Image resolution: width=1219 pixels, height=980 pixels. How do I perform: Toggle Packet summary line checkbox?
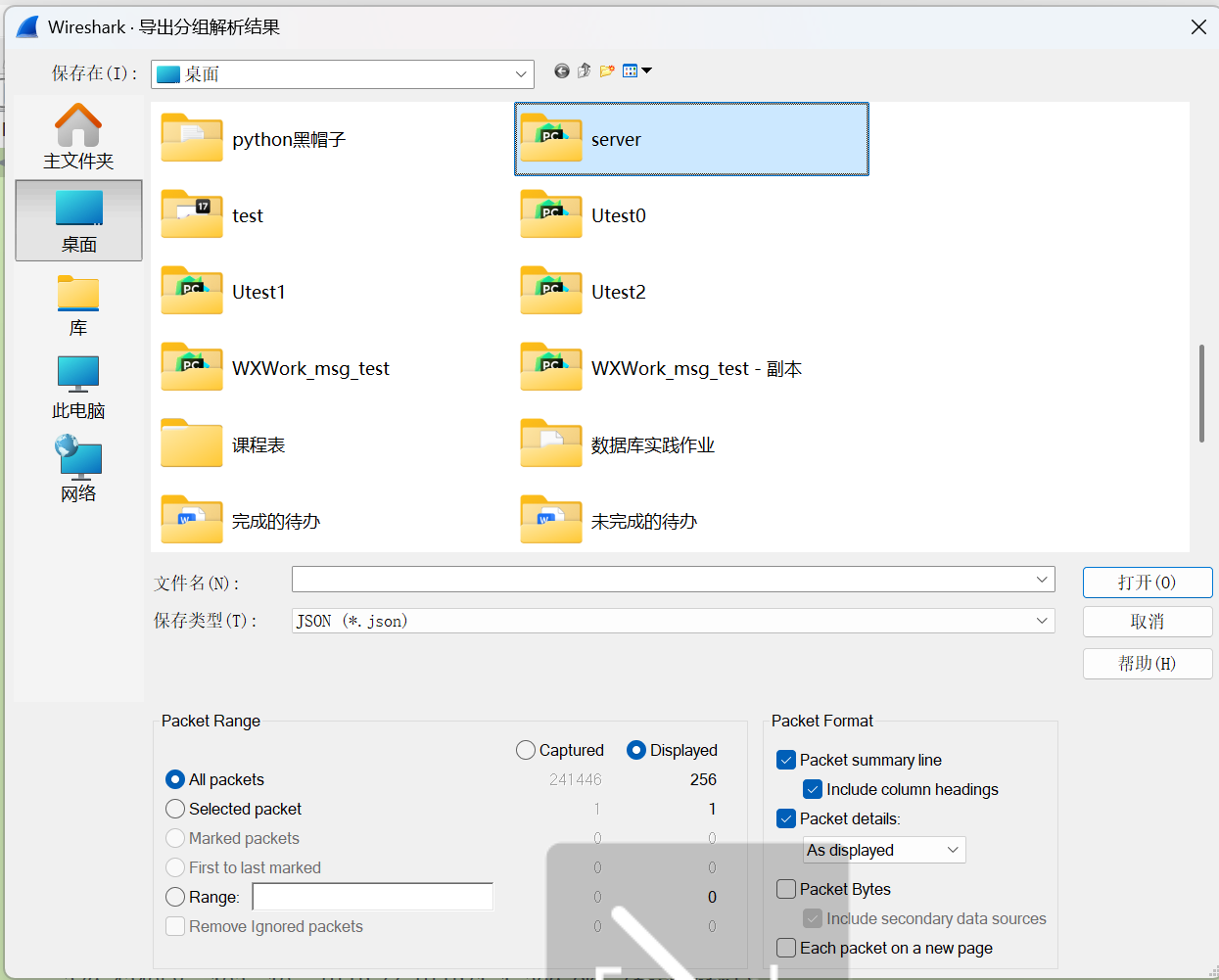pos(786,760)
